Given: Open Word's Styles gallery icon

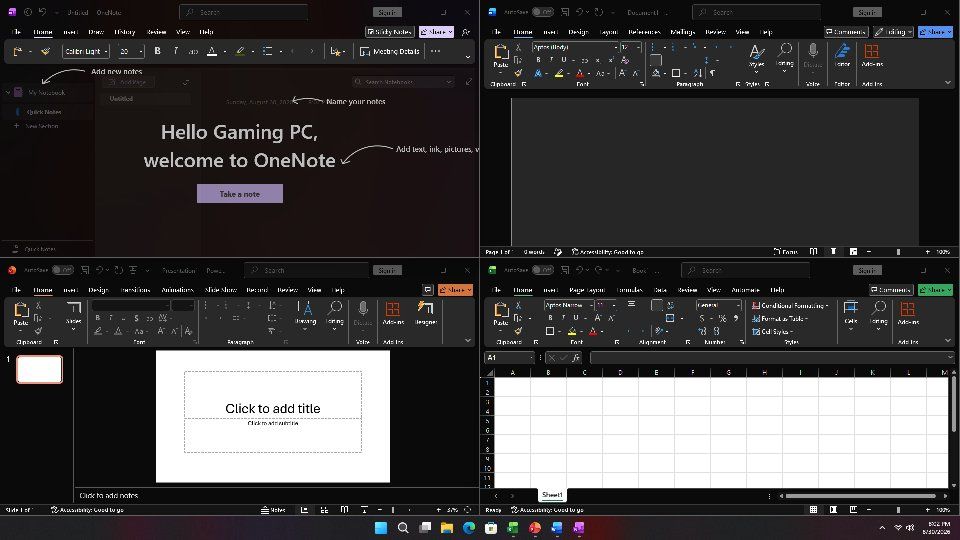Looking at the screenshot, I should click(x=757, y=54).
